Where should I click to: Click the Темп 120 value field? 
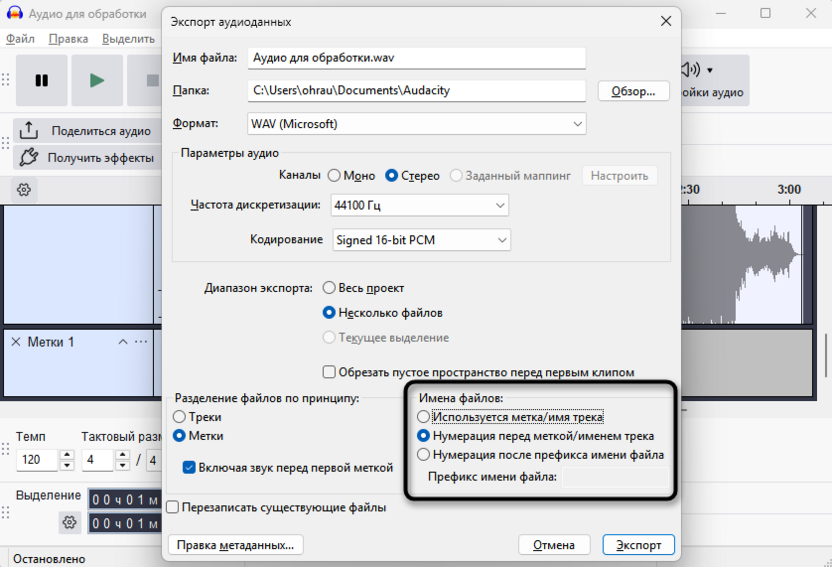point(37,460)
